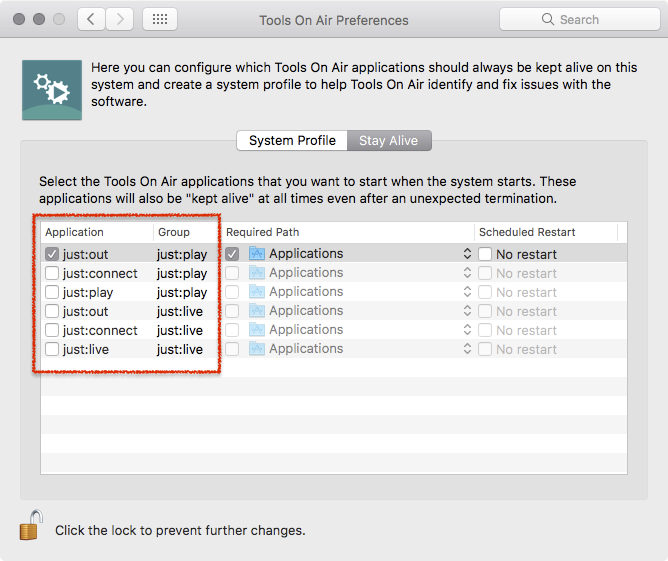Viewport: 668px width, 561px height.
Task: Open path stepper for just:connect just:live row
Action: click(467, 330)
